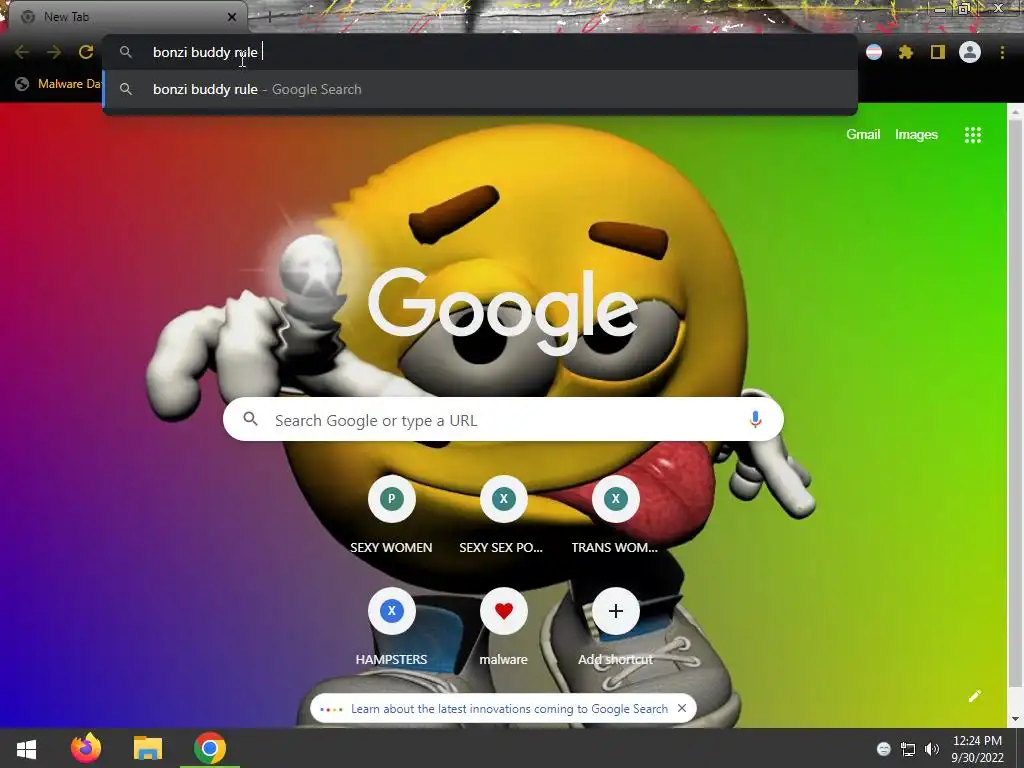1024x768 pixels.
Task: Open the network icon in system tray
Action: [x=908, y=749]
